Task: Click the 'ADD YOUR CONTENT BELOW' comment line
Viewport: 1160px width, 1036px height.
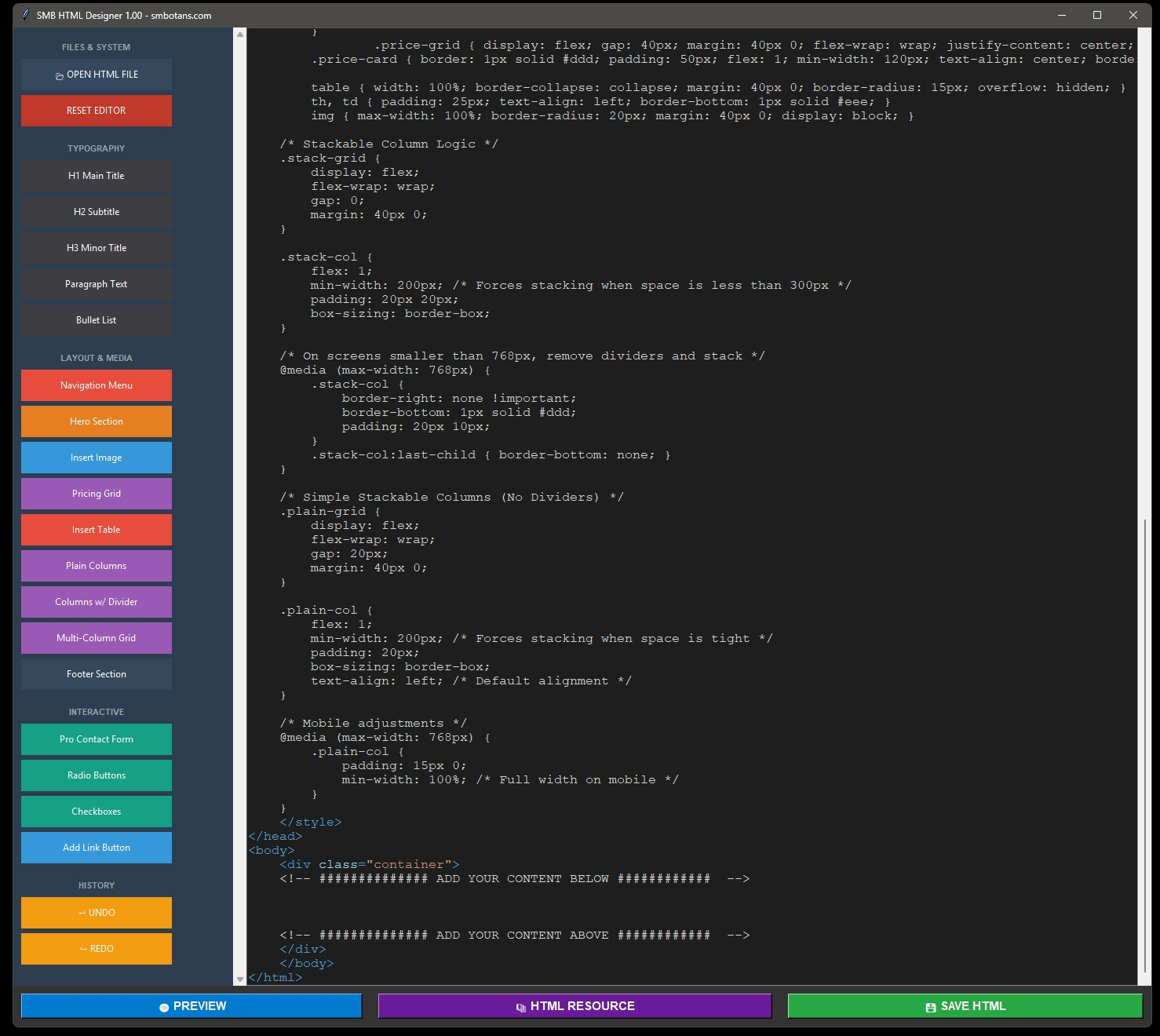Action: (515, 878)
